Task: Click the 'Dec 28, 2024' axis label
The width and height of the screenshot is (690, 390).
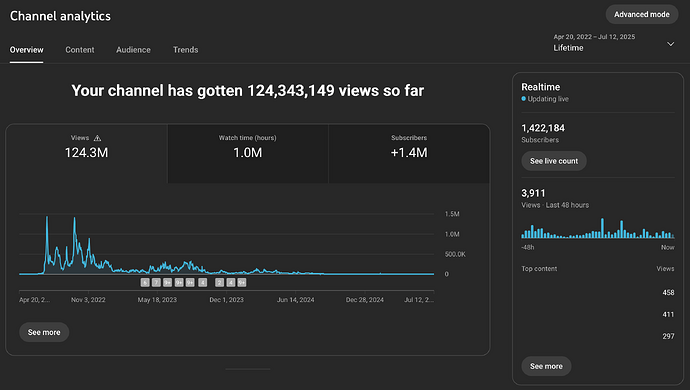Action: (x=364, y=300)
